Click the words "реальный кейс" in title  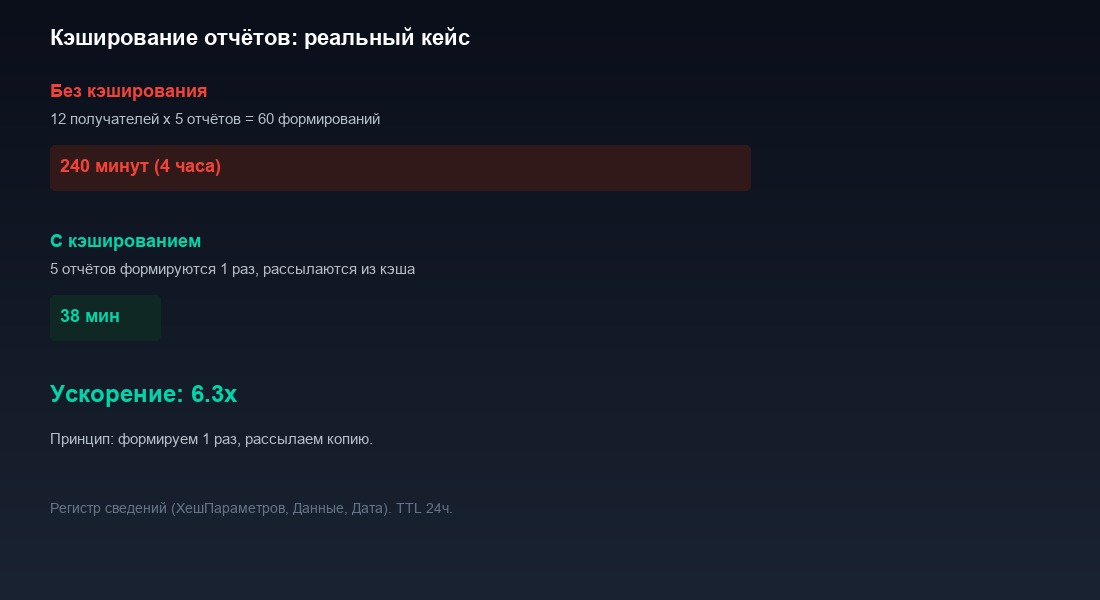pos(387,37)
